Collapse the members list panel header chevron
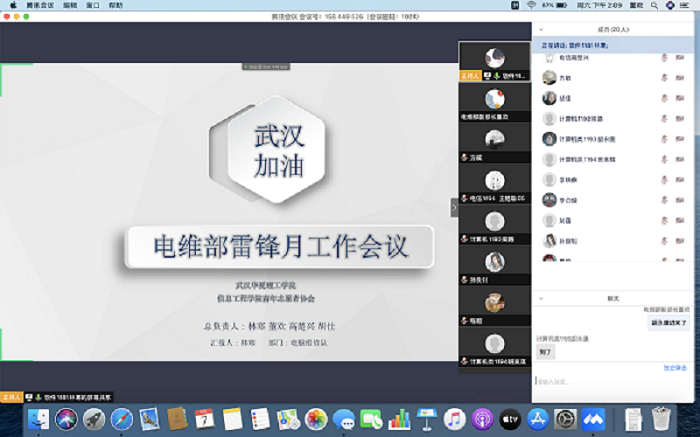The image size is (700, 437). point(541,29)
